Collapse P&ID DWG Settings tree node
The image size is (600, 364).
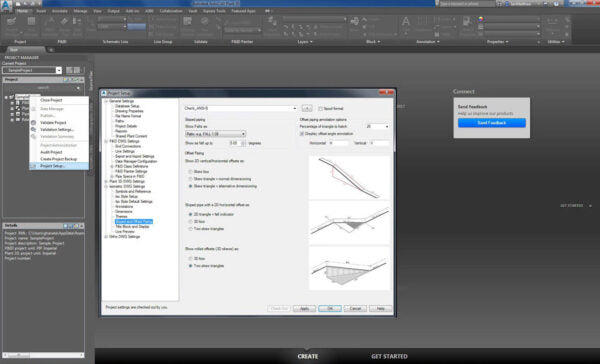point(106,141)
